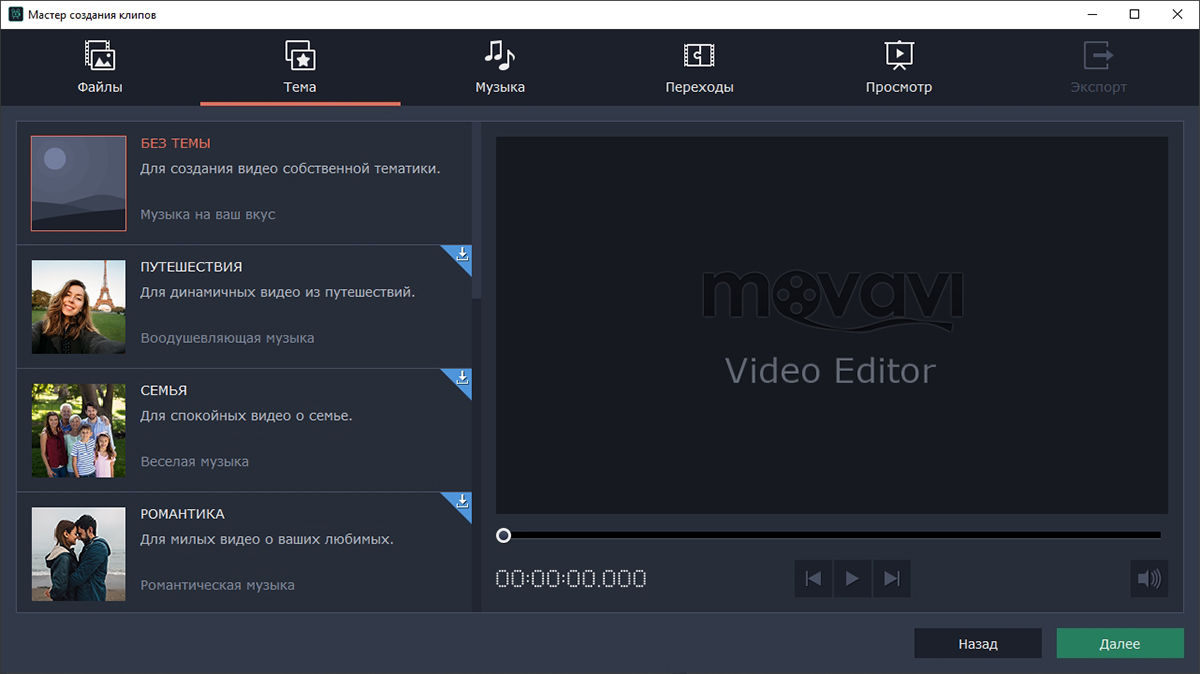
Task: Download the Романтика theme
Action: [462, 502]
